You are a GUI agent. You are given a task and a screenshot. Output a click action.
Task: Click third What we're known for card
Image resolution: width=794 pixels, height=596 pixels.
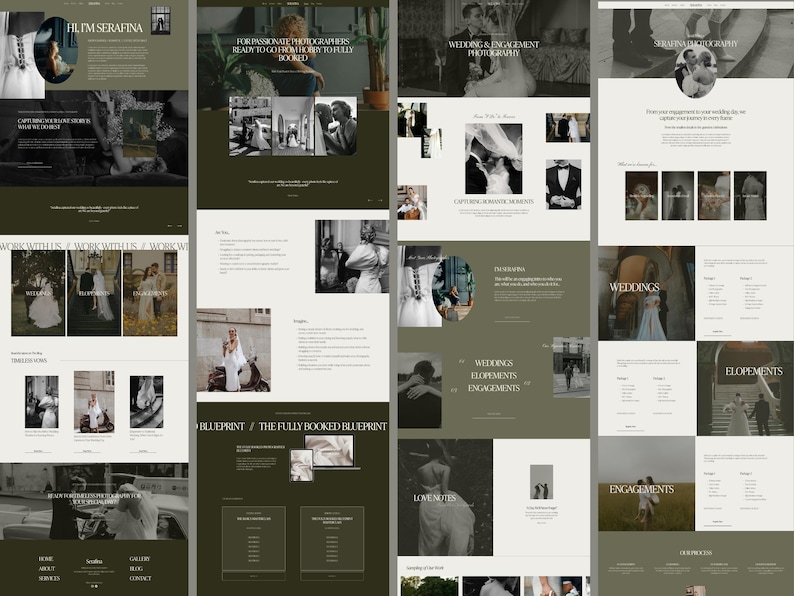[x=714, y=195]
